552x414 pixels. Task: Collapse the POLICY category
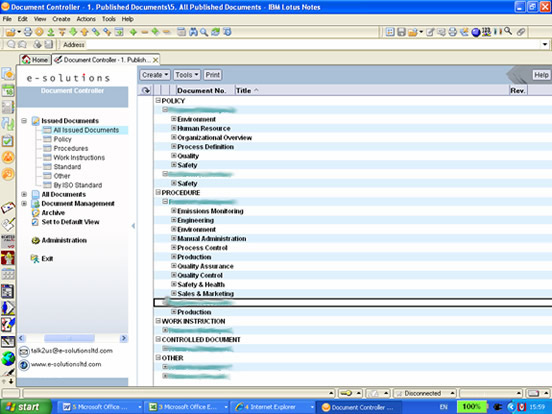coord(158,101)
